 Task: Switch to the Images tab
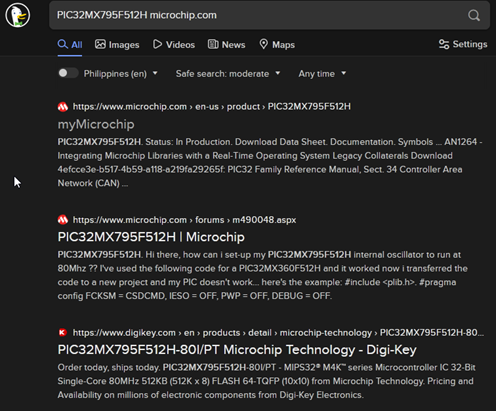[x=117, y=45]
